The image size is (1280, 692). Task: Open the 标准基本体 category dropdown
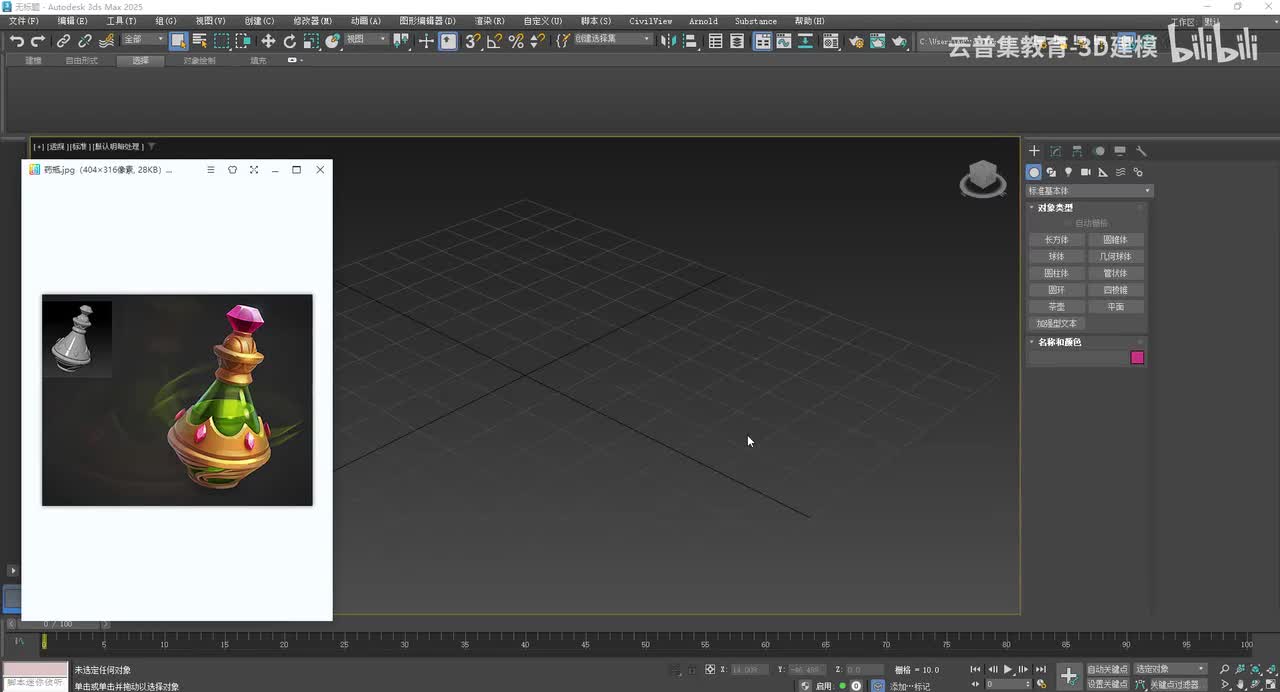coord(1090,191)
